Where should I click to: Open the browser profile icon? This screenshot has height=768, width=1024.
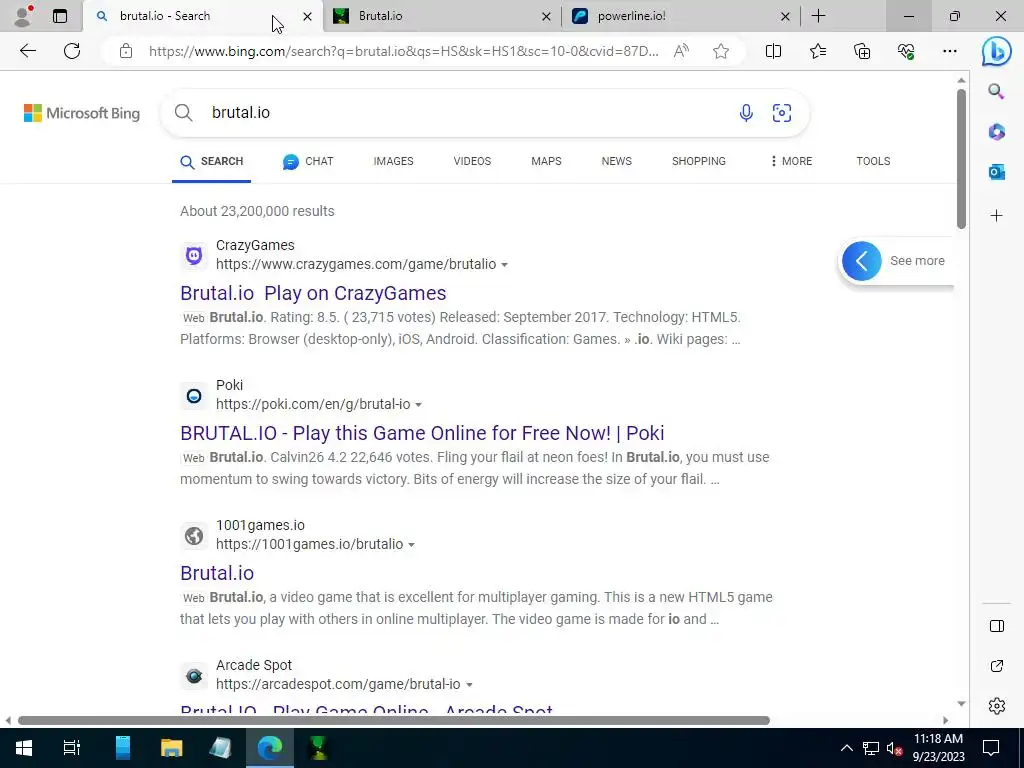point(24,16)
